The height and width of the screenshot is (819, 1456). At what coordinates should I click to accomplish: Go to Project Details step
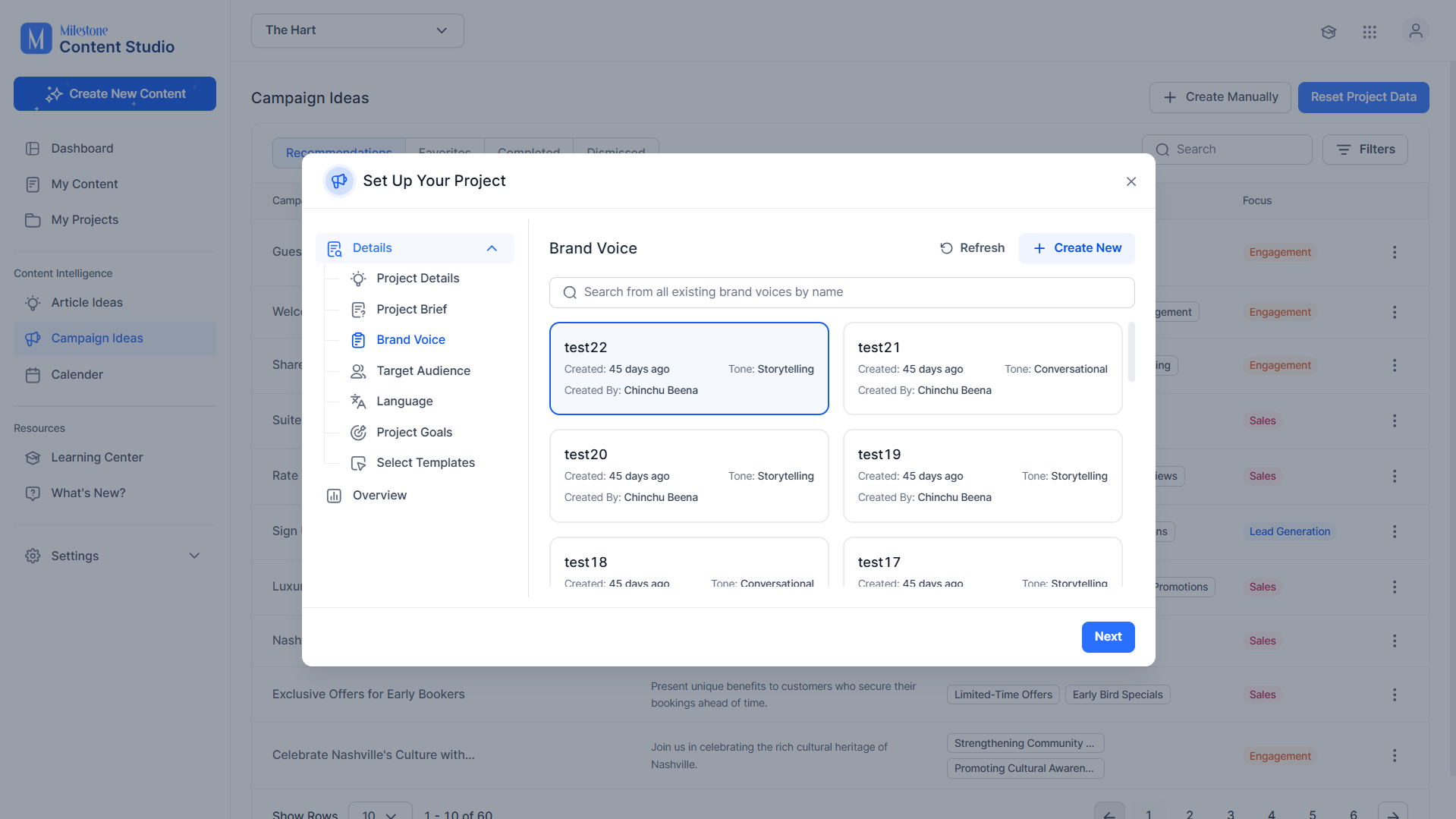(x=418, y=279)
